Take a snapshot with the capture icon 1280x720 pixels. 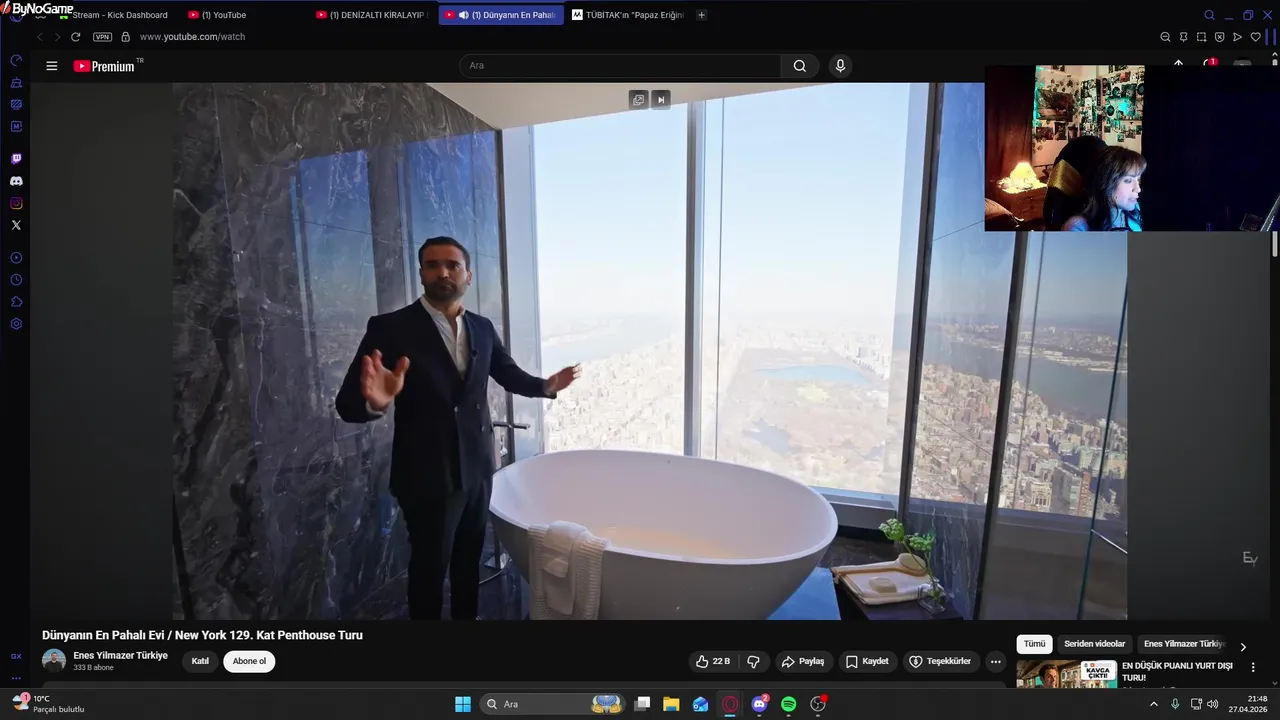pos(1201,37)
